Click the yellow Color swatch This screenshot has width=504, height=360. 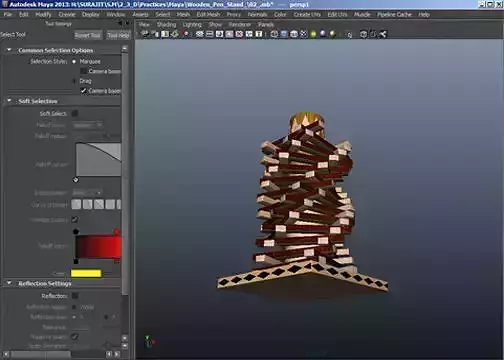pyautogui.click(x=86, y=273)
